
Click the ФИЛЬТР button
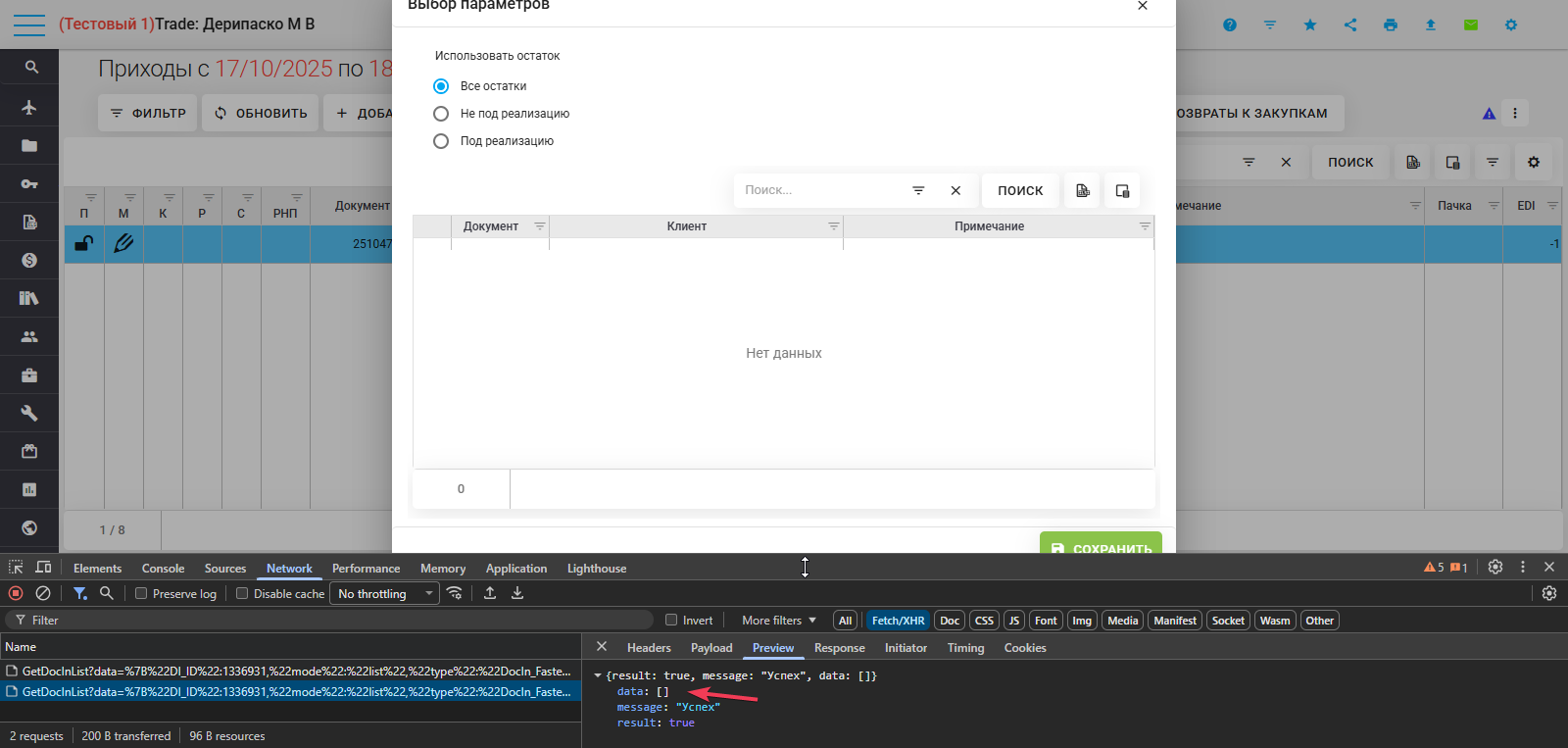[148, 113]
